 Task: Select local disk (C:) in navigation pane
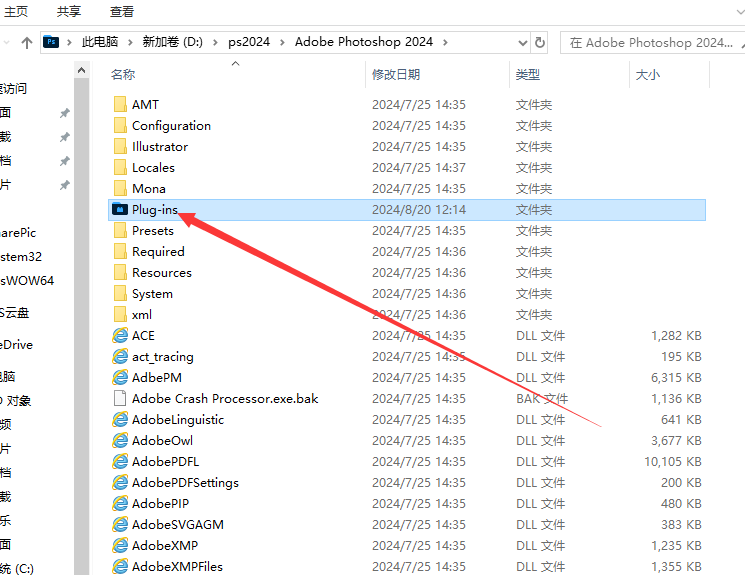(x=17, y=568)
